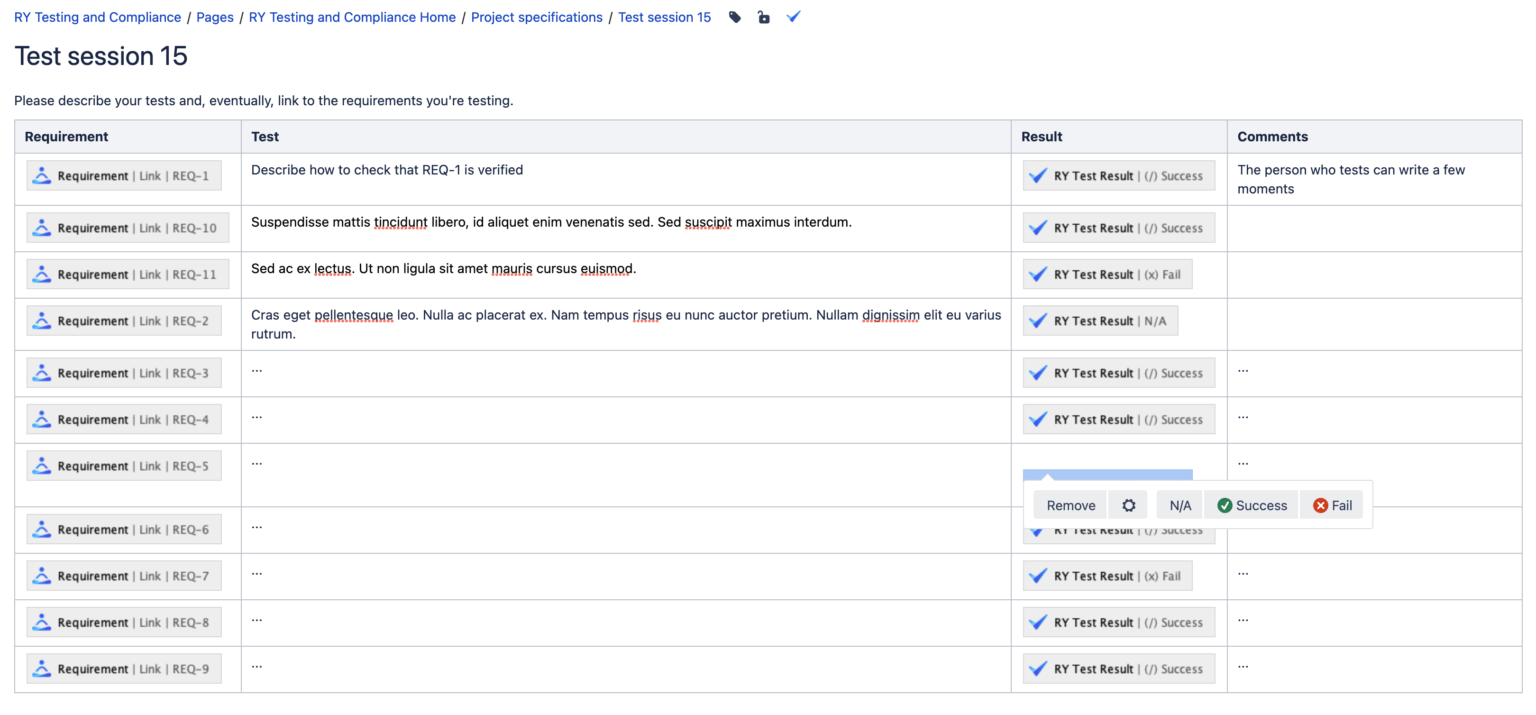Click the RY Test Result checkmark on REQ-10 row
Image resolution: width=1536 pixels, height=715 pixels.
pyautogui.click(x=1038, y=227)
